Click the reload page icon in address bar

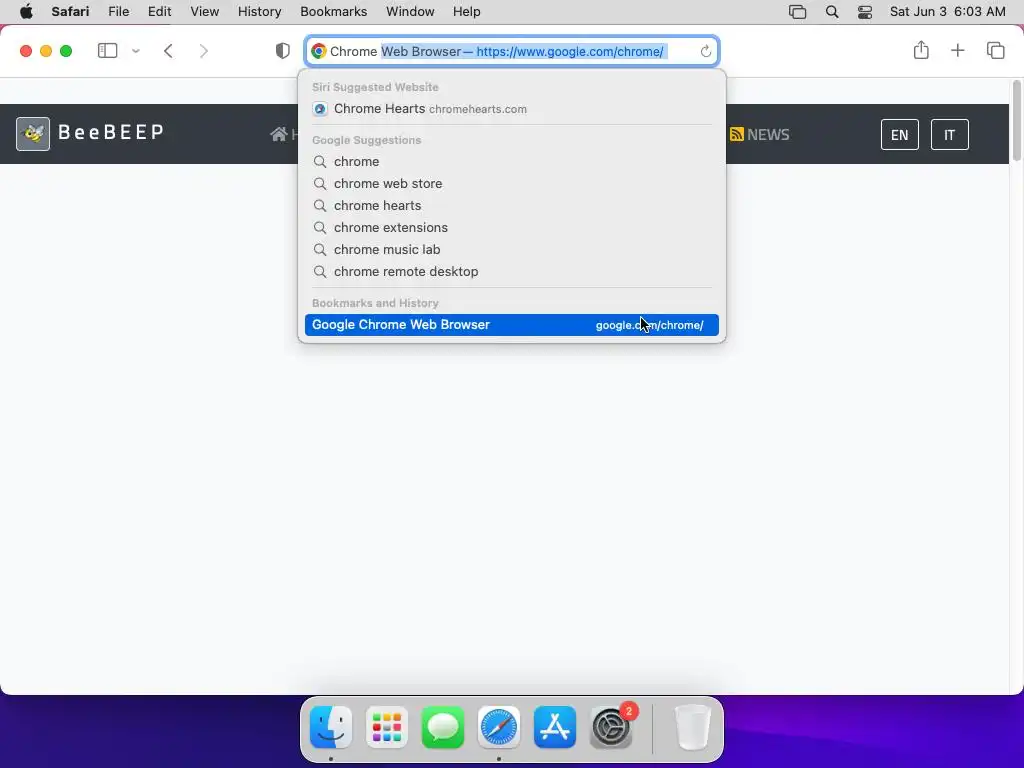click(705, 52)
